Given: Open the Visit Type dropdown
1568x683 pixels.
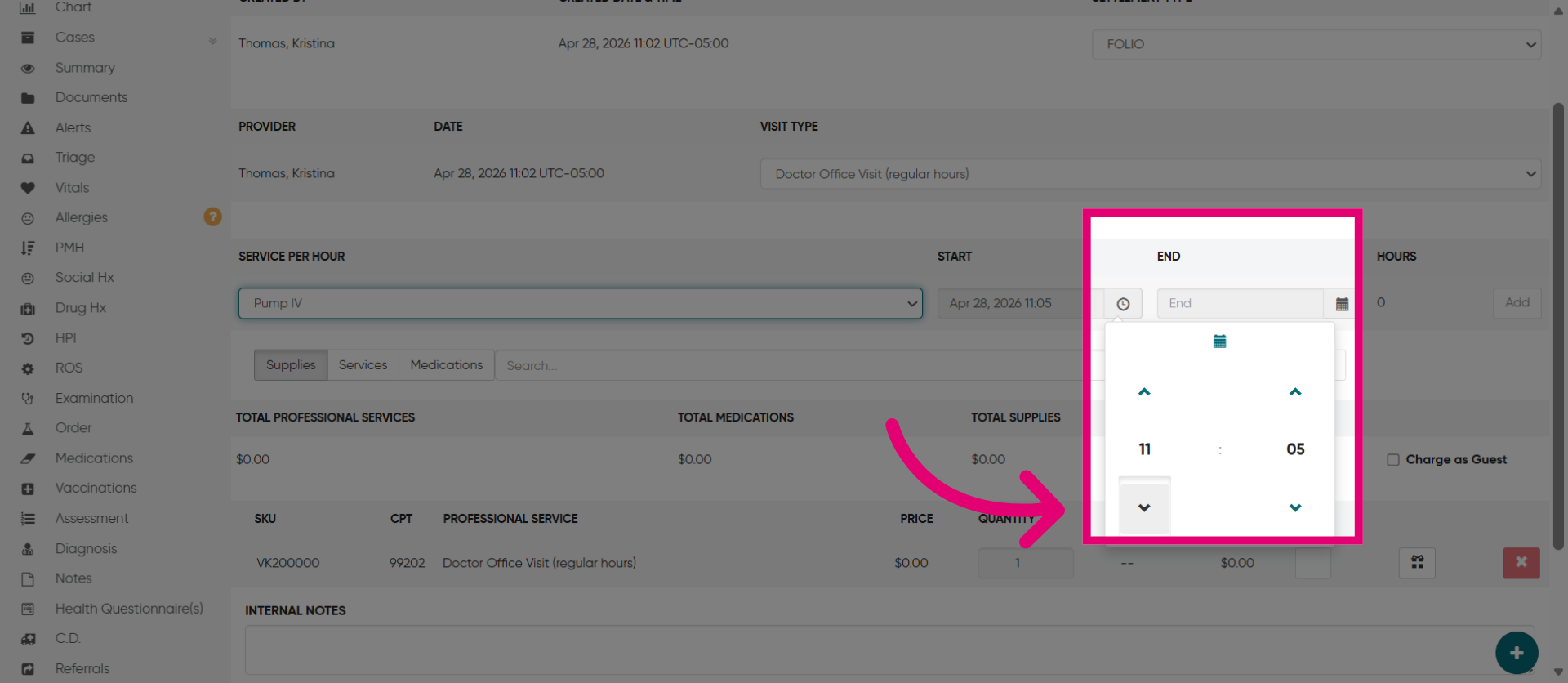Looking at the screenshot, I should pos(1150,174).
